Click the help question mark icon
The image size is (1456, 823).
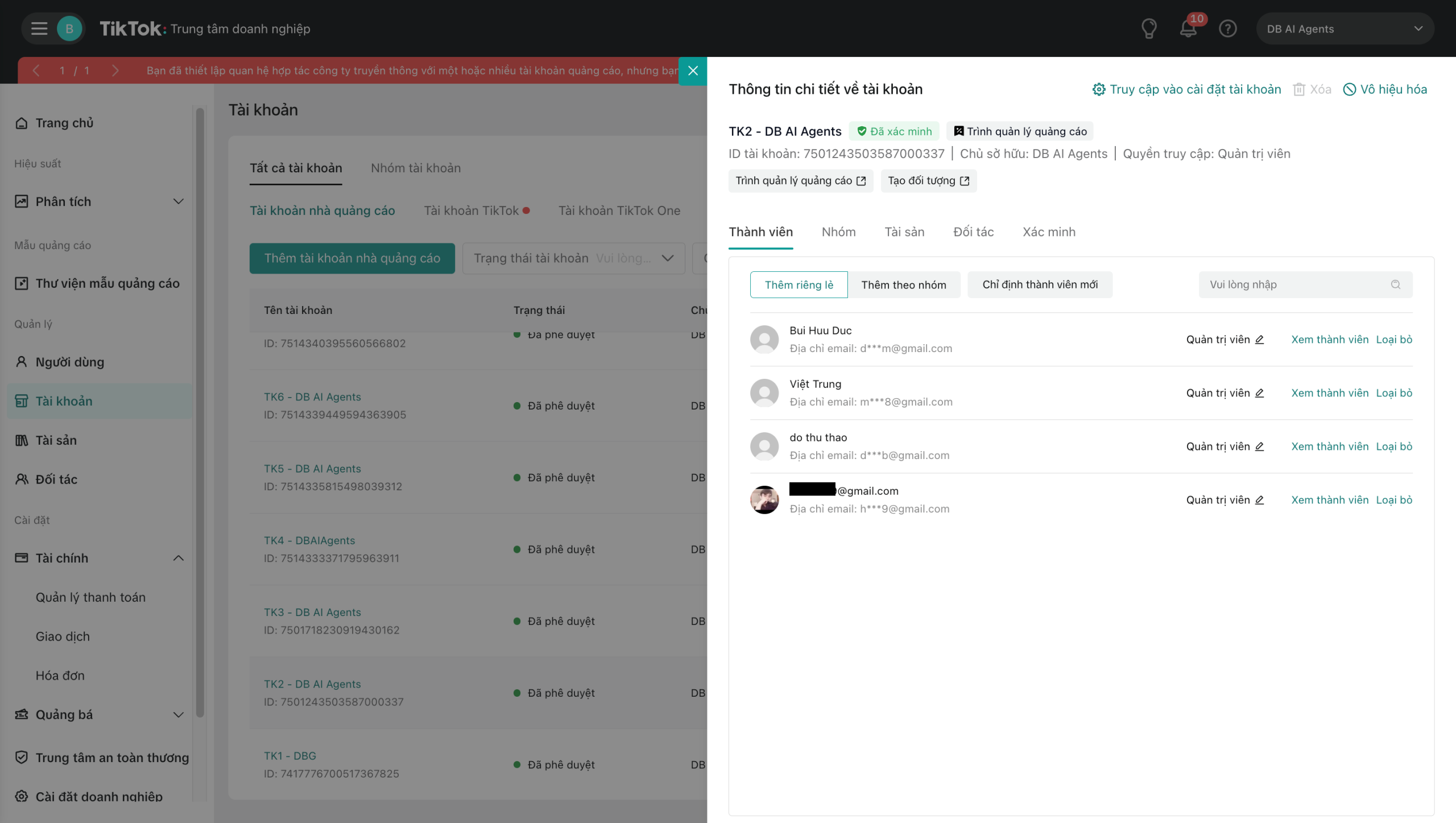[1227, 28]
